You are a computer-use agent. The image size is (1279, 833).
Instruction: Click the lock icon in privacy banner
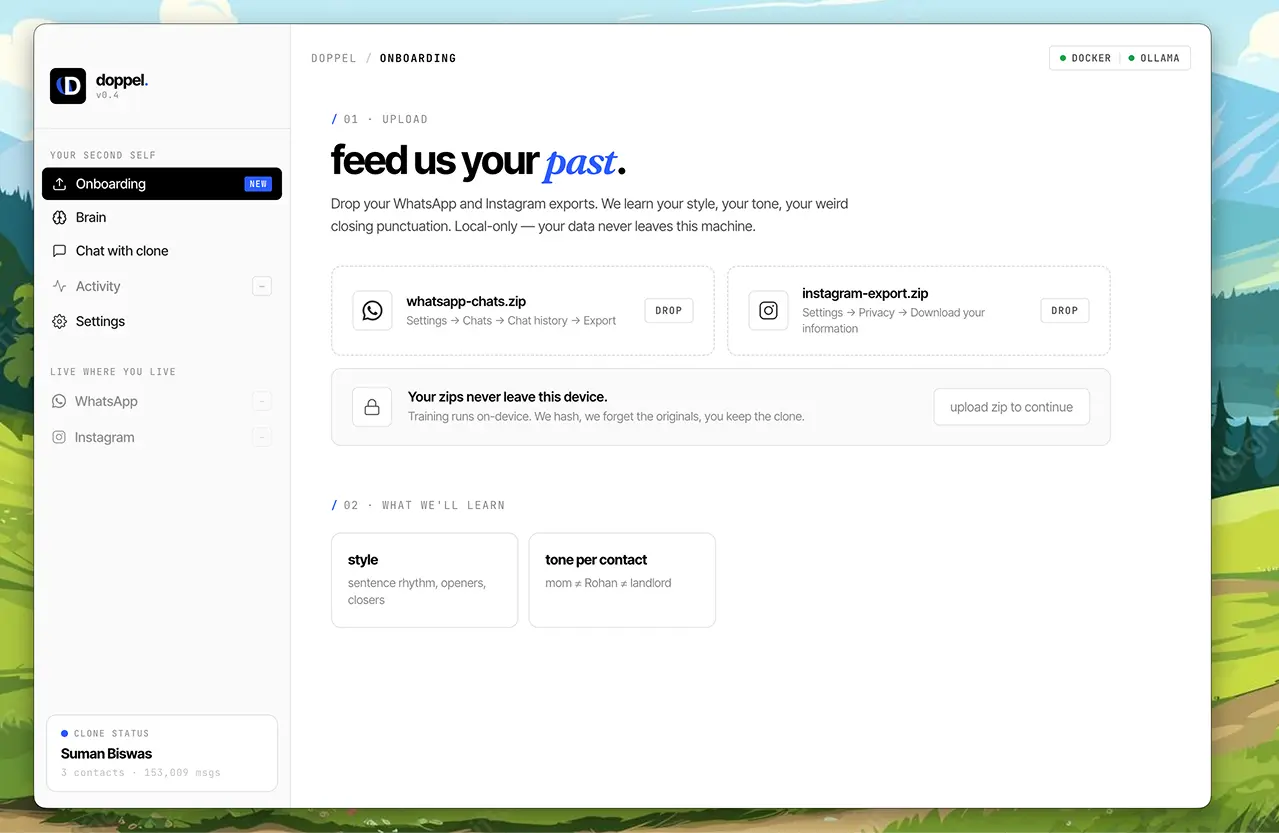[372, 407]
